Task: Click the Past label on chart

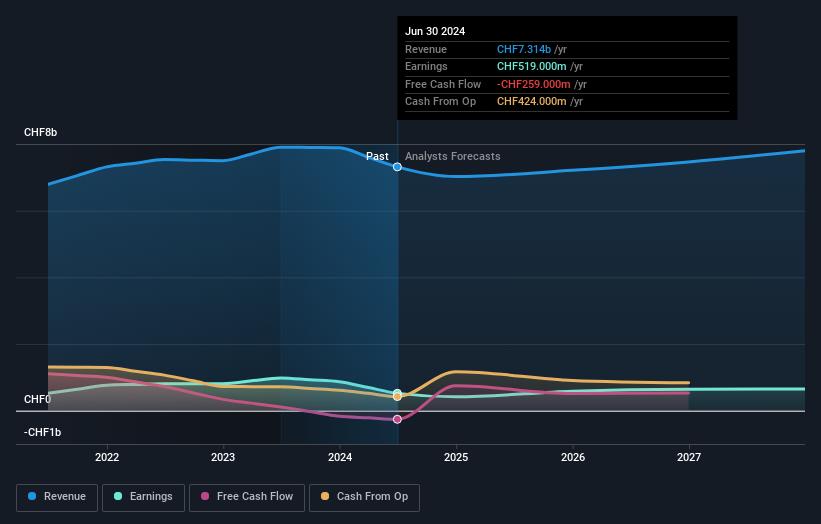Action: tap(377, 157)
